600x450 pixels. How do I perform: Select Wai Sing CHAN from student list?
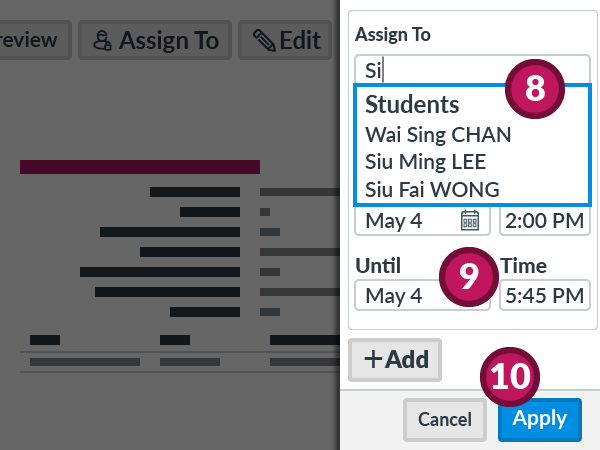coord(438,134)
